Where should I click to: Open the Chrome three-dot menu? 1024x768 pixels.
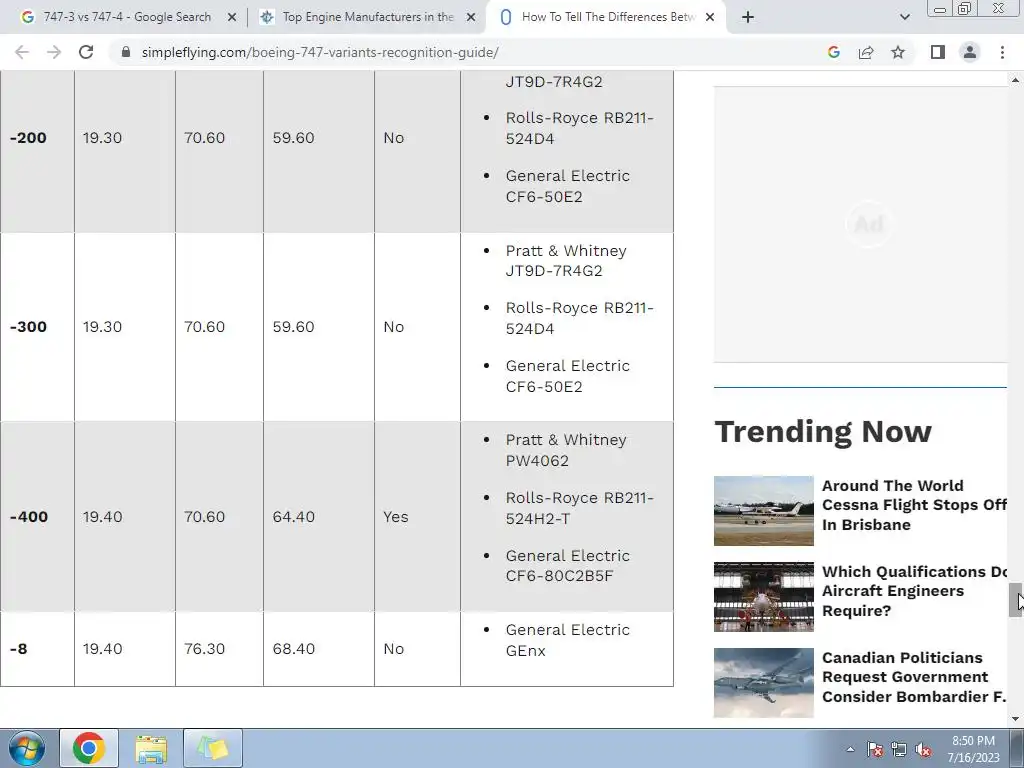1002,52
